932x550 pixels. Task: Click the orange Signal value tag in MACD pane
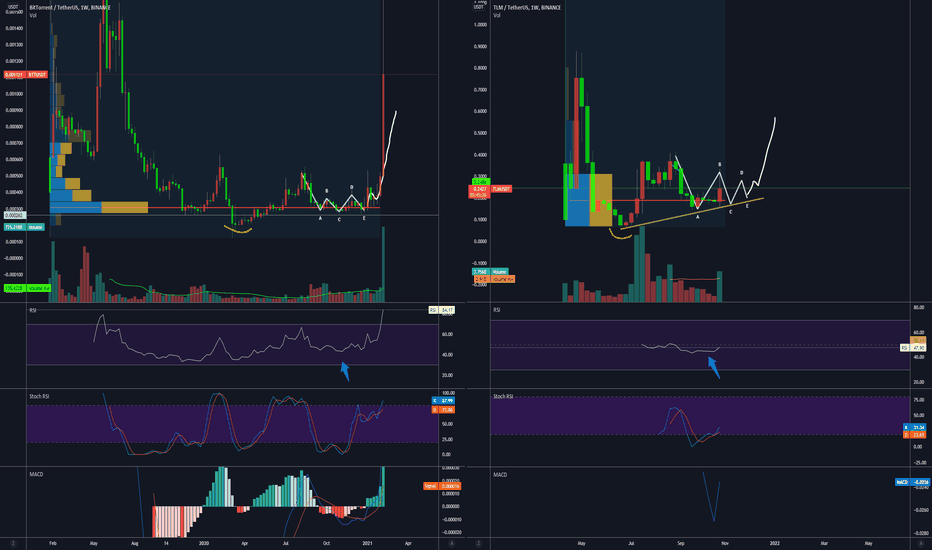[442, 486]
